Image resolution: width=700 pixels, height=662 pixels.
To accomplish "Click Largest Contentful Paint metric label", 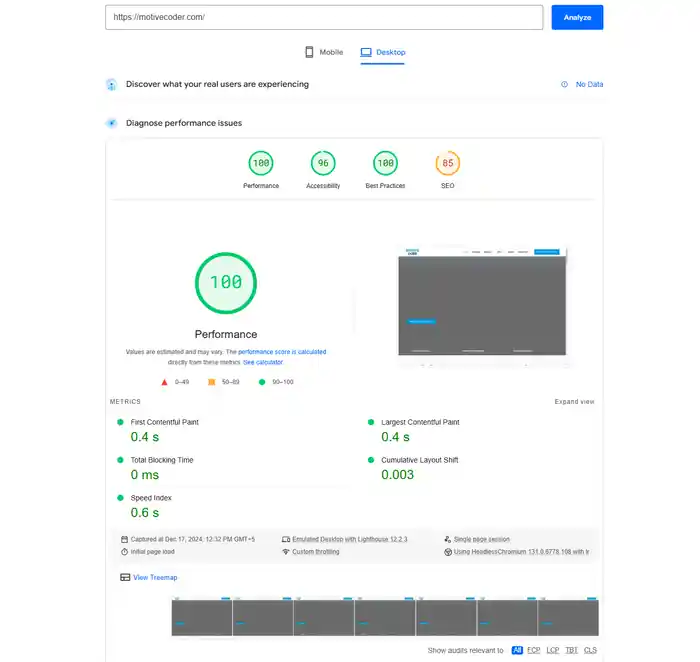I will (x=420, y=422).
